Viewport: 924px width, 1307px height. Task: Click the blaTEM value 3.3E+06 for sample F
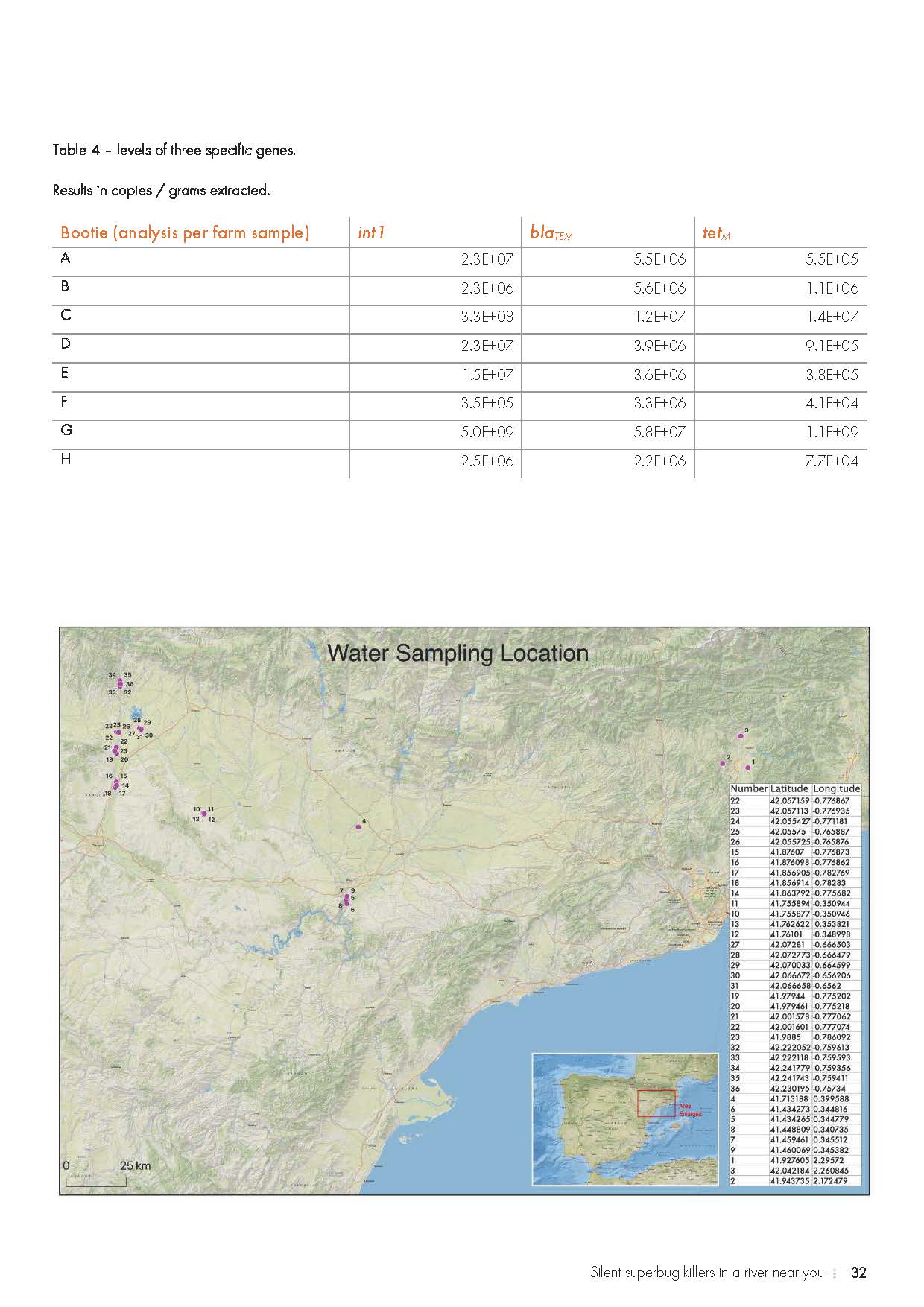click(x=659, y=403)
